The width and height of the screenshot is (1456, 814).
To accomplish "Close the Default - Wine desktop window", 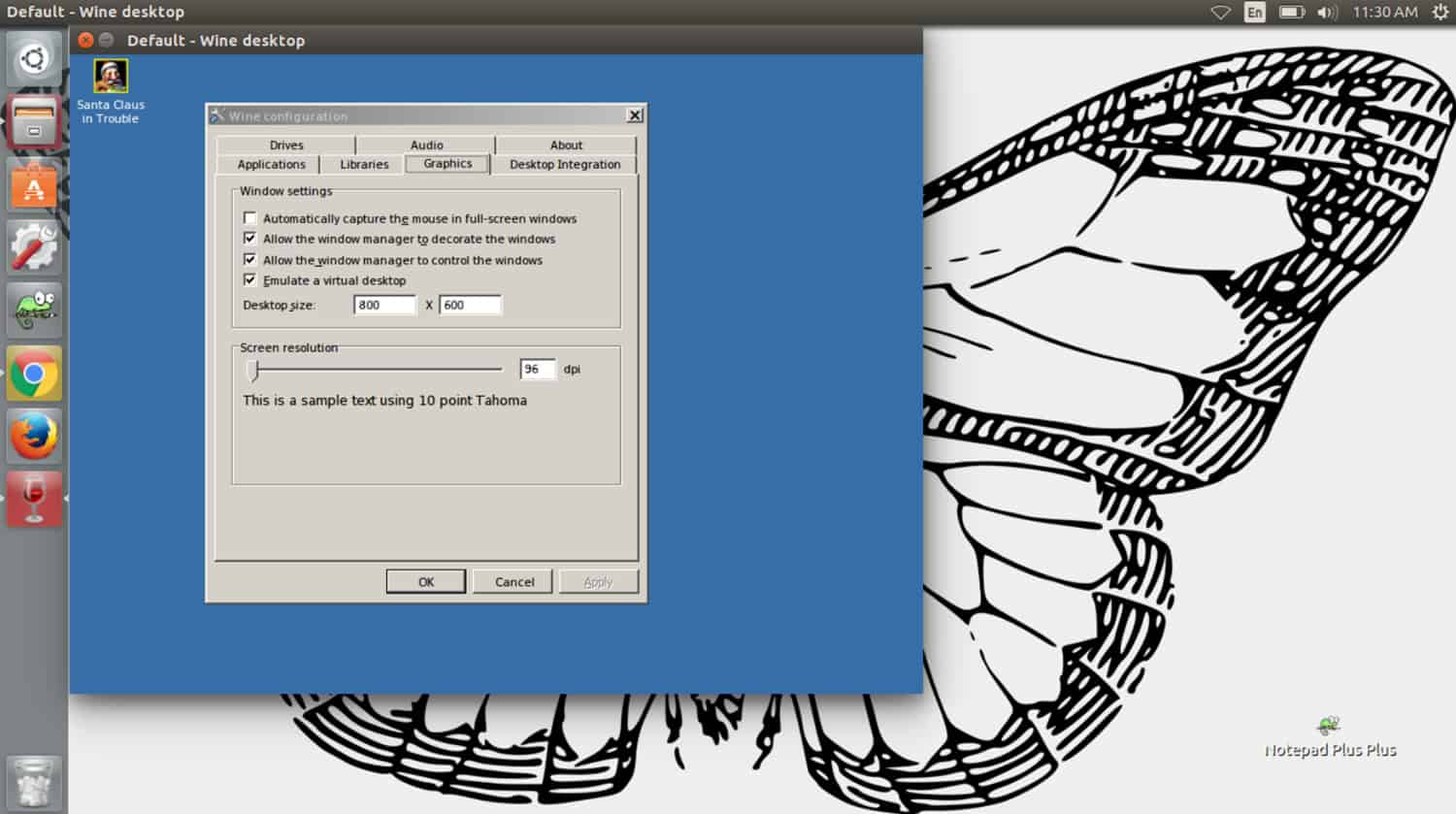I will tap(85, 40).
